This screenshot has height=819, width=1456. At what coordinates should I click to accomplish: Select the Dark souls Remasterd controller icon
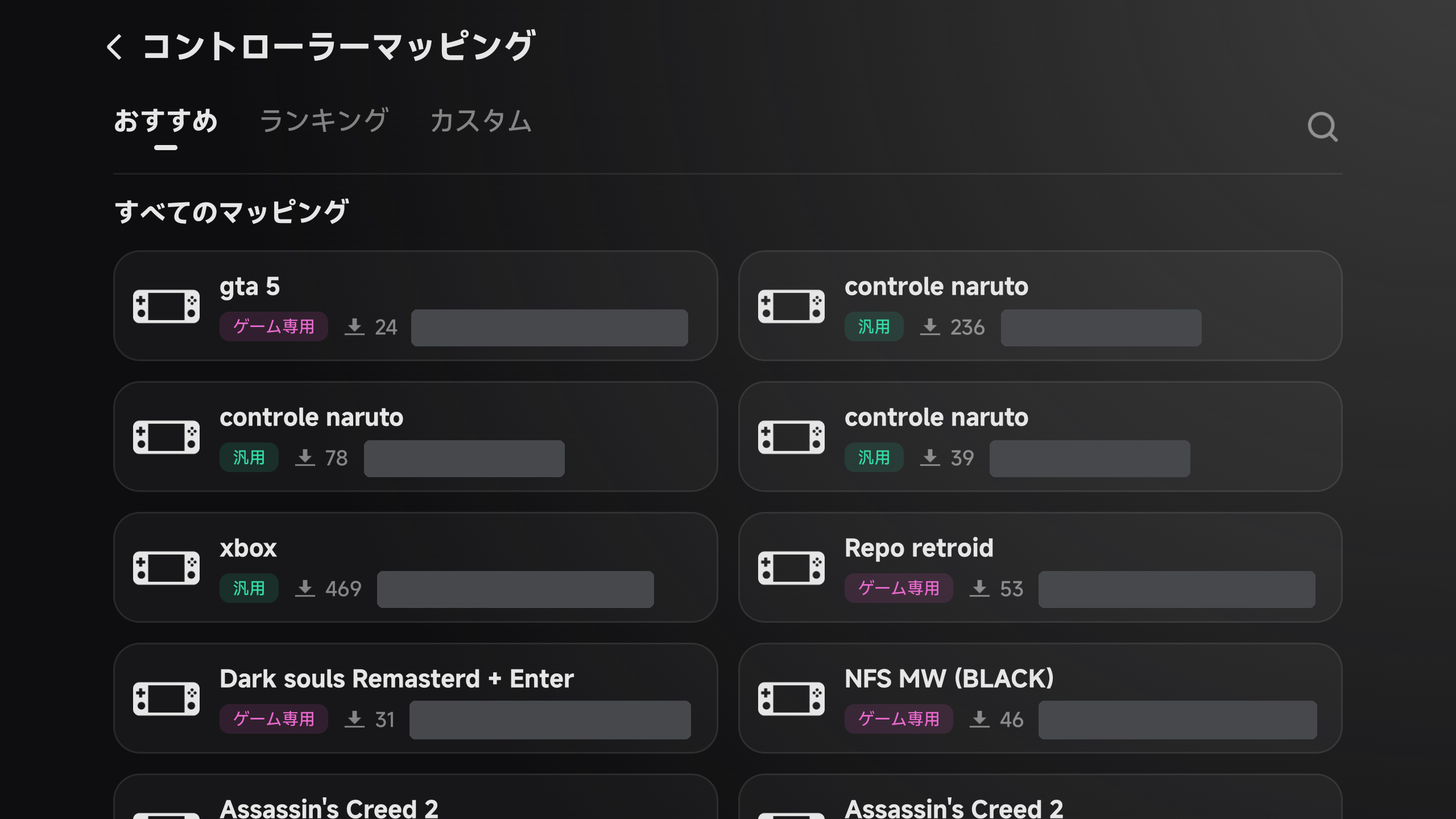point(166,698)
